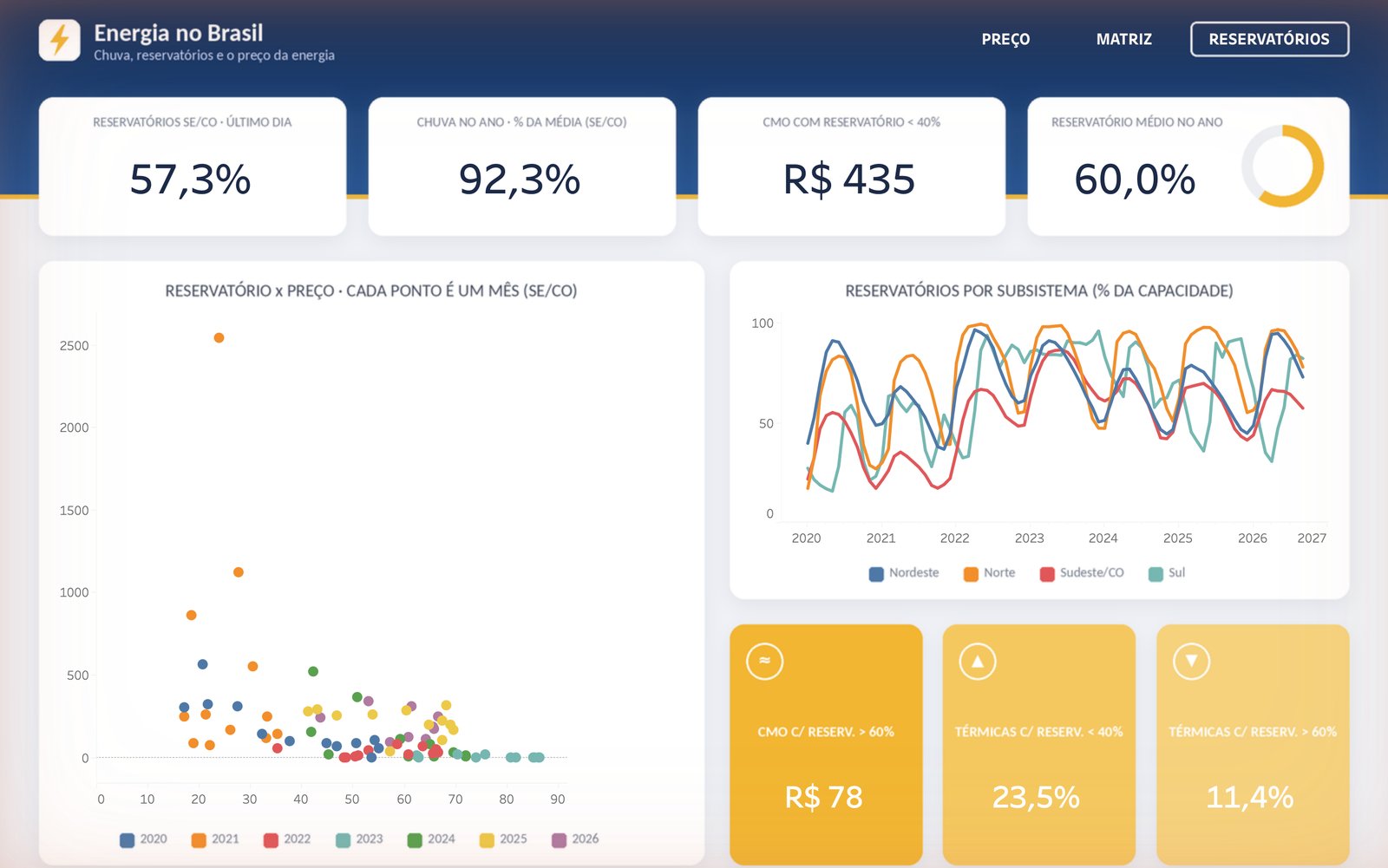Click the R$ 78 value card
The image size is (1388, 868).
826,744
